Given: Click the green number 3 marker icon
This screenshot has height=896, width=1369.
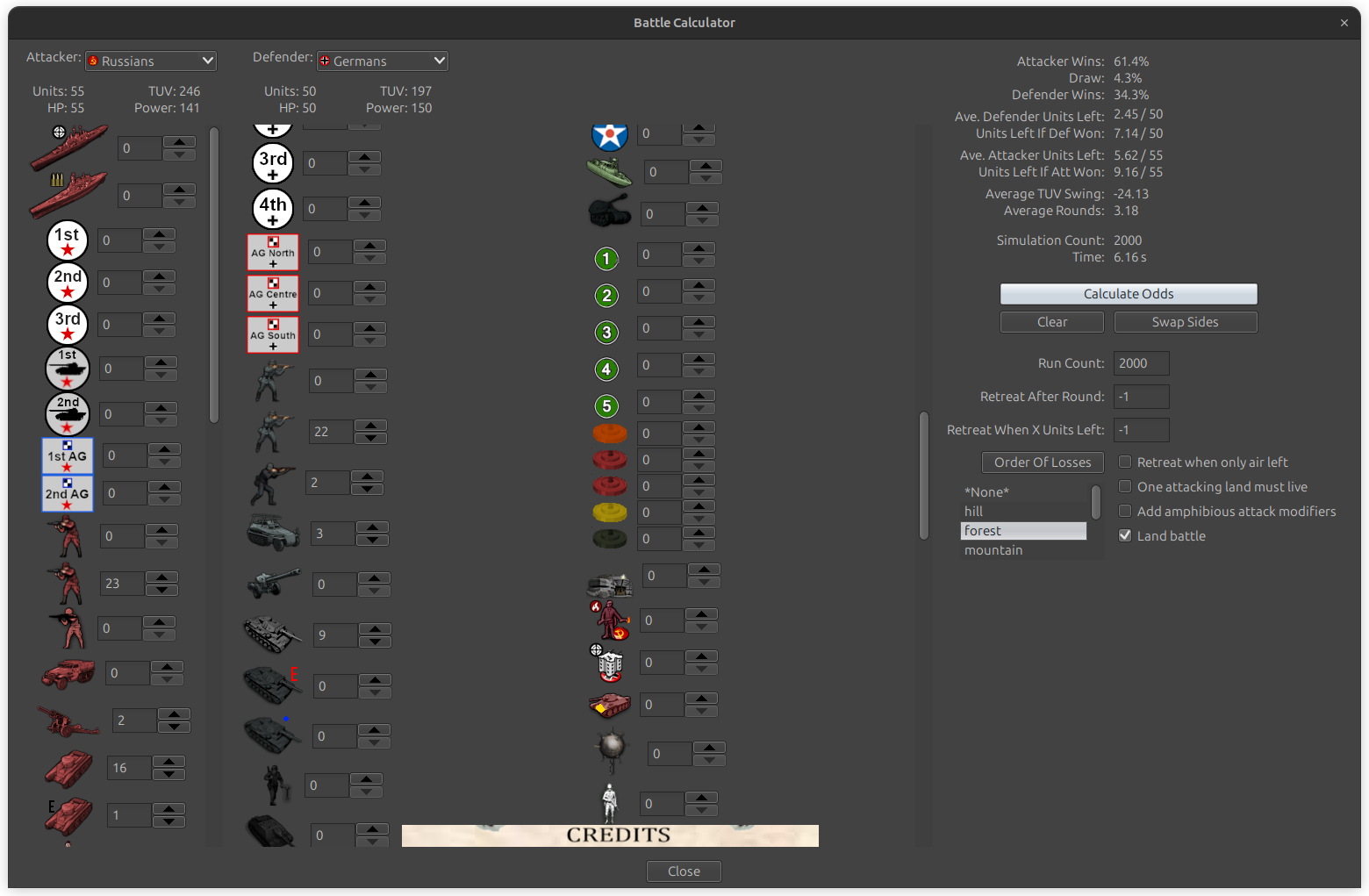Looking at the screenshot, I should (606, 333).
